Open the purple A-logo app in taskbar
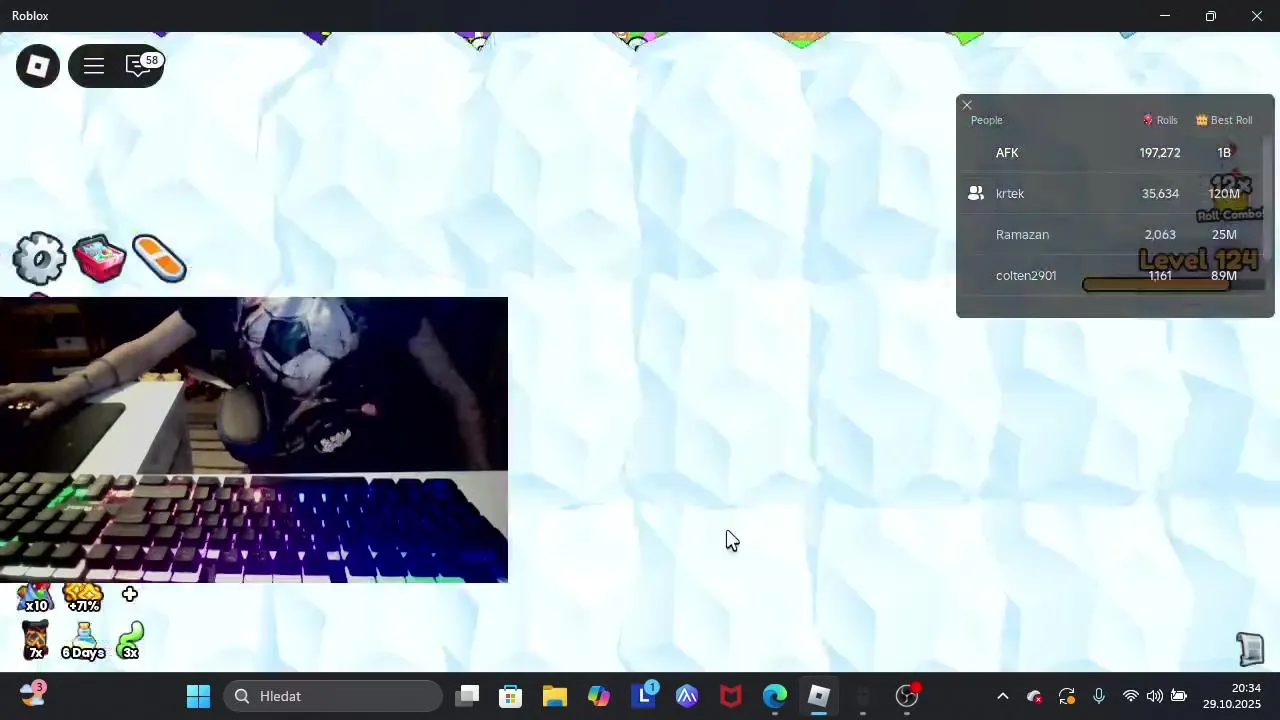Viewport: 1280px width, 720px height. point(687,696)
